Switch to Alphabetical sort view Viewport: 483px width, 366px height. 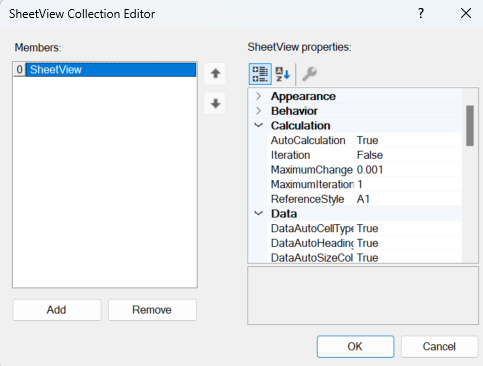(x=283, y=74)
